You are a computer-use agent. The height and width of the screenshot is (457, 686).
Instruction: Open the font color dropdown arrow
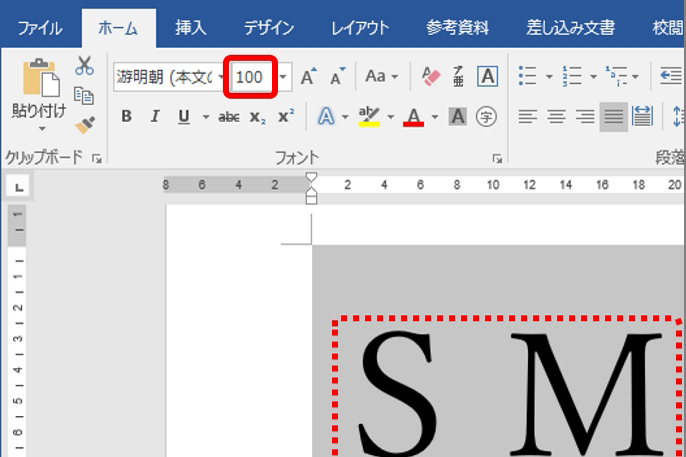434,117
